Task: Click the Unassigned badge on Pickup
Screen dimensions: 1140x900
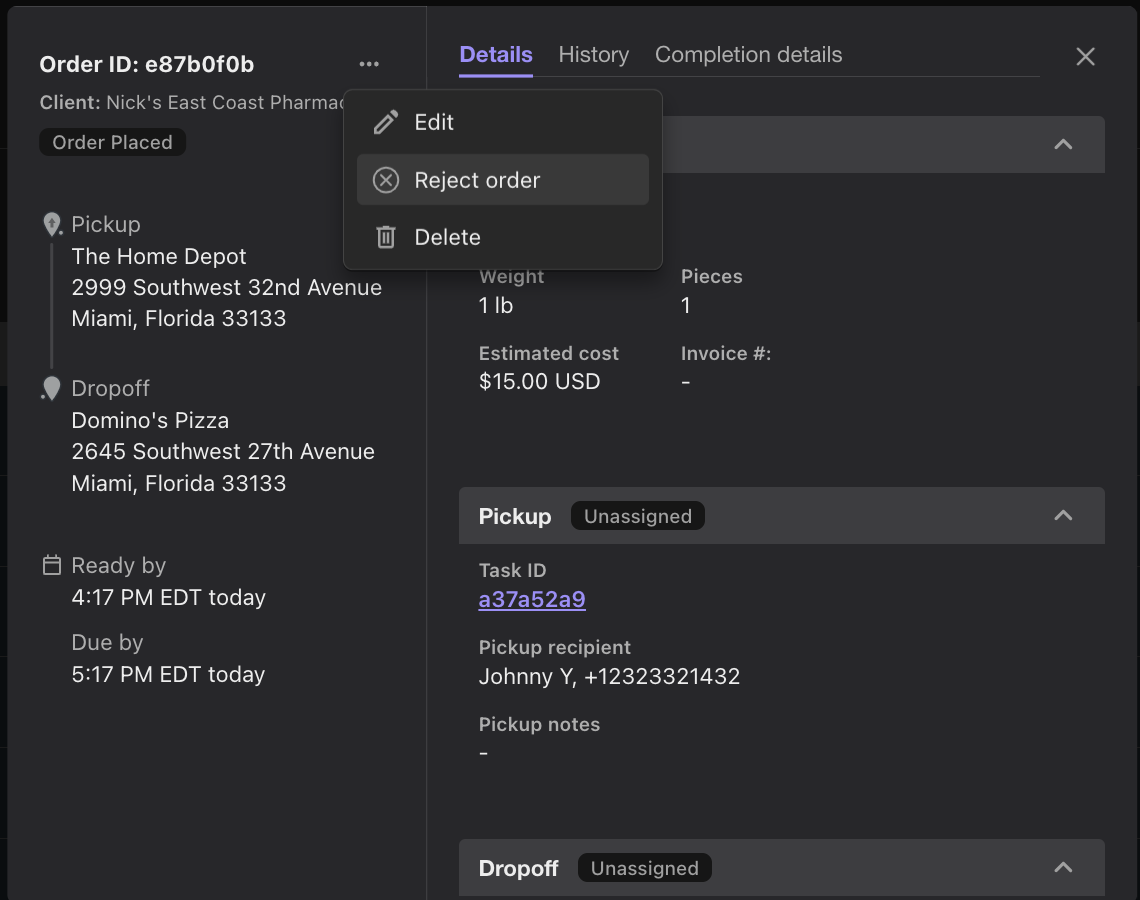Action: tap(637, 515)
